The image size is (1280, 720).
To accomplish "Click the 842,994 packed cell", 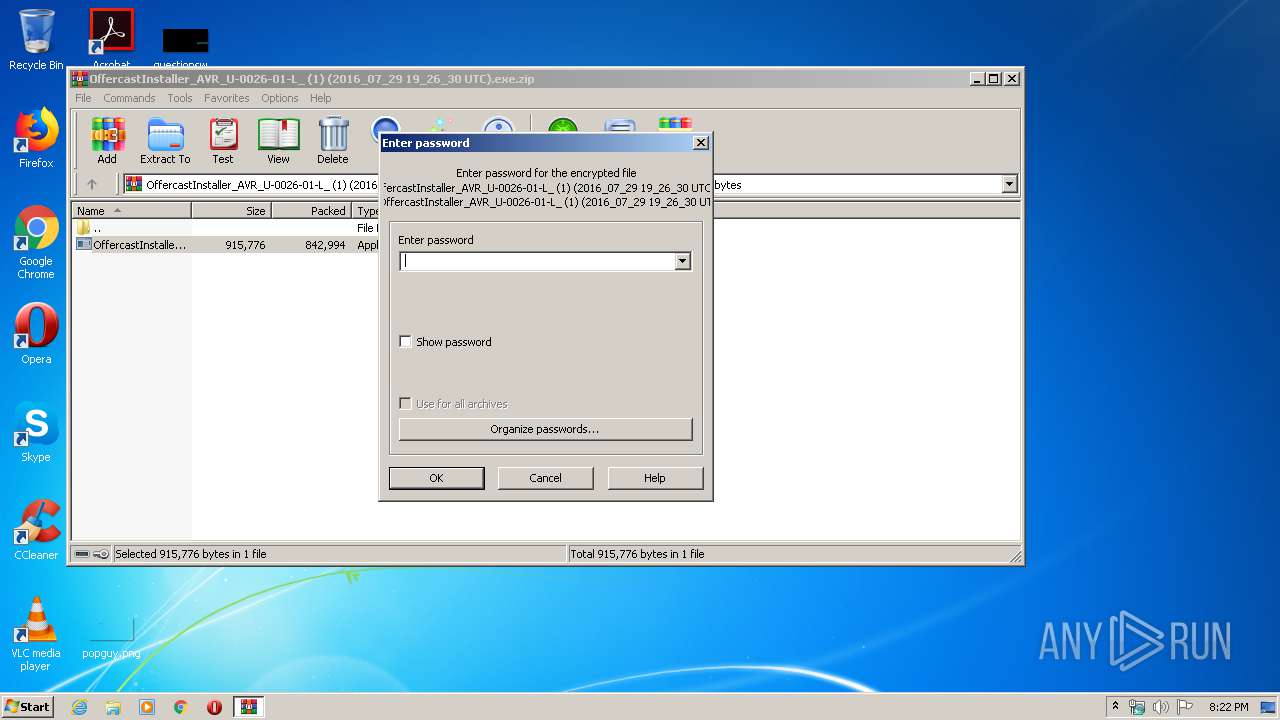I will tap(325, 245).
